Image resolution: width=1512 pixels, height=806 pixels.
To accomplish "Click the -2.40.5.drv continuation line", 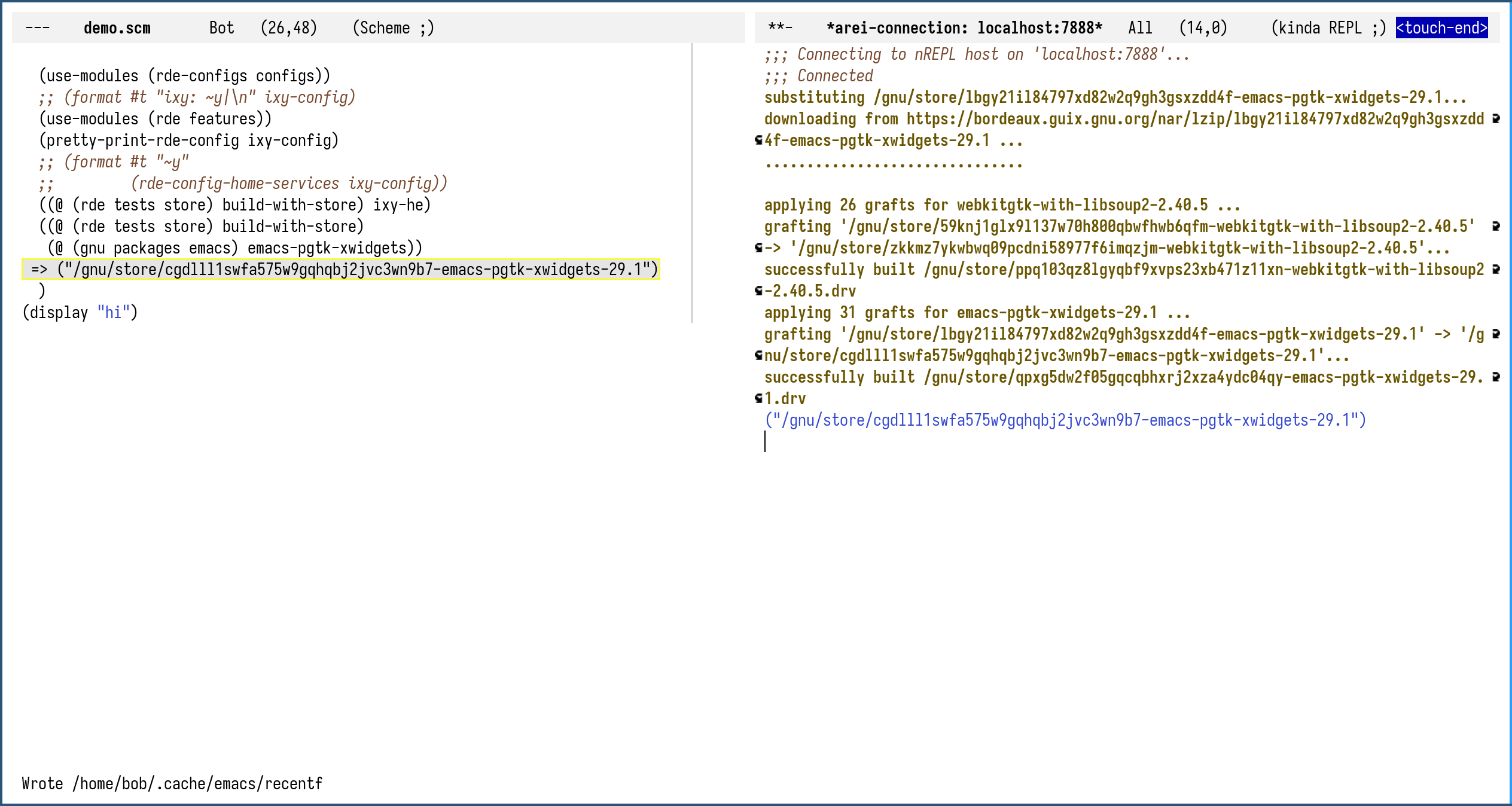I will point(810,291).
